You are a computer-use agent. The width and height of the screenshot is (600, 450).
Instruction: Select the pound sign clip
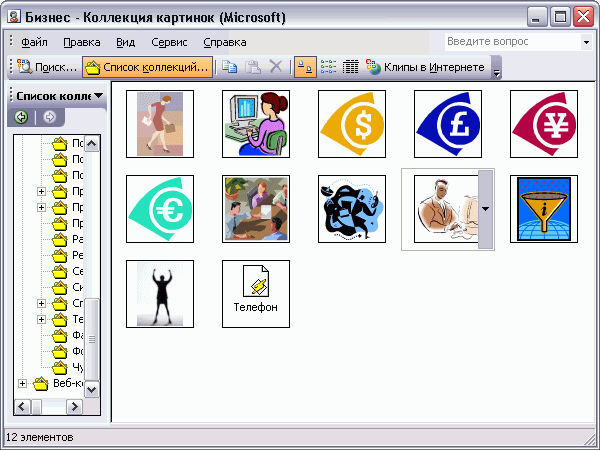(448, 124)
